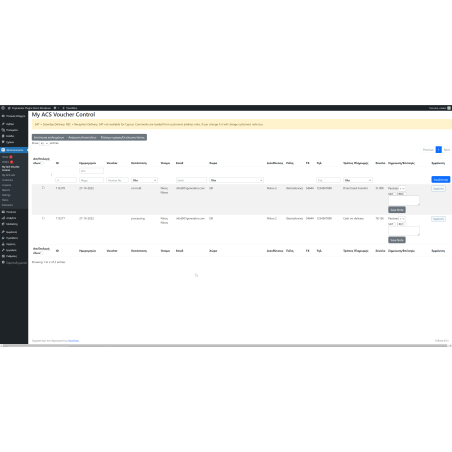Focus the Email filter input field
The image size is (452, 452).
(x=191, y=180)
